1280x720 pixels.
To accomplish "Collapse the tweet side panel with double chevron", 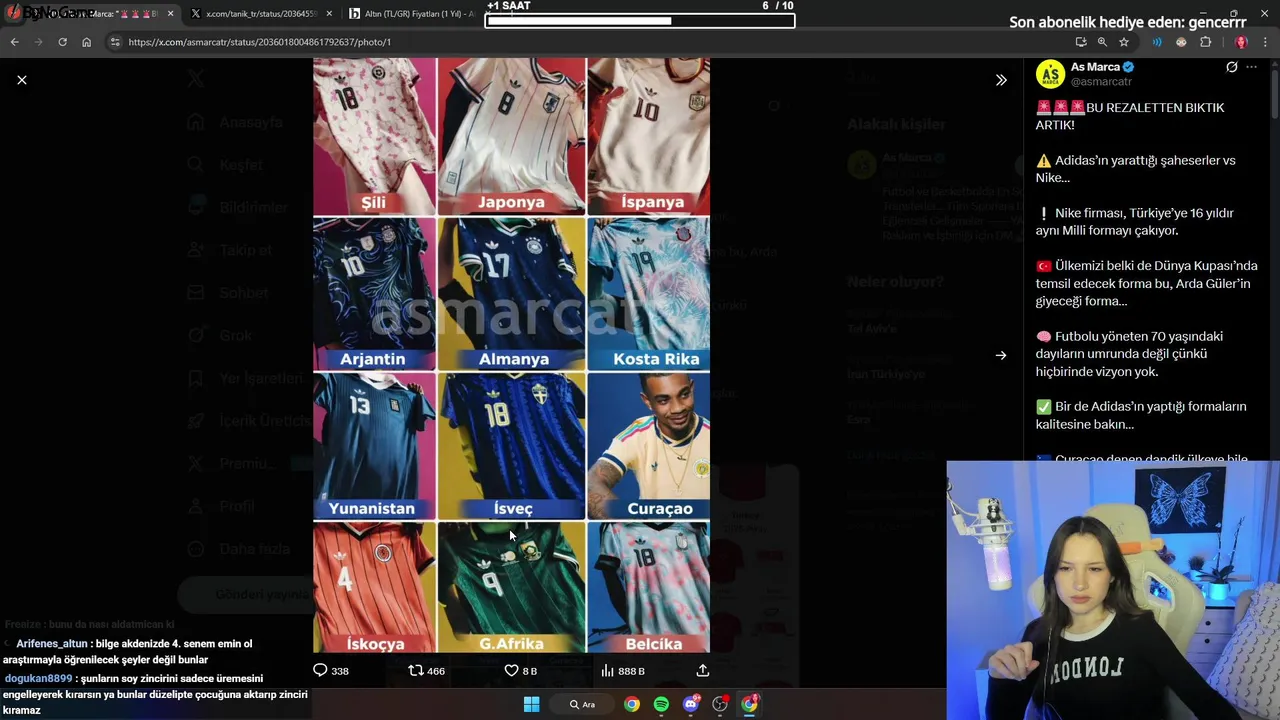I will (x=1001, y=80).
